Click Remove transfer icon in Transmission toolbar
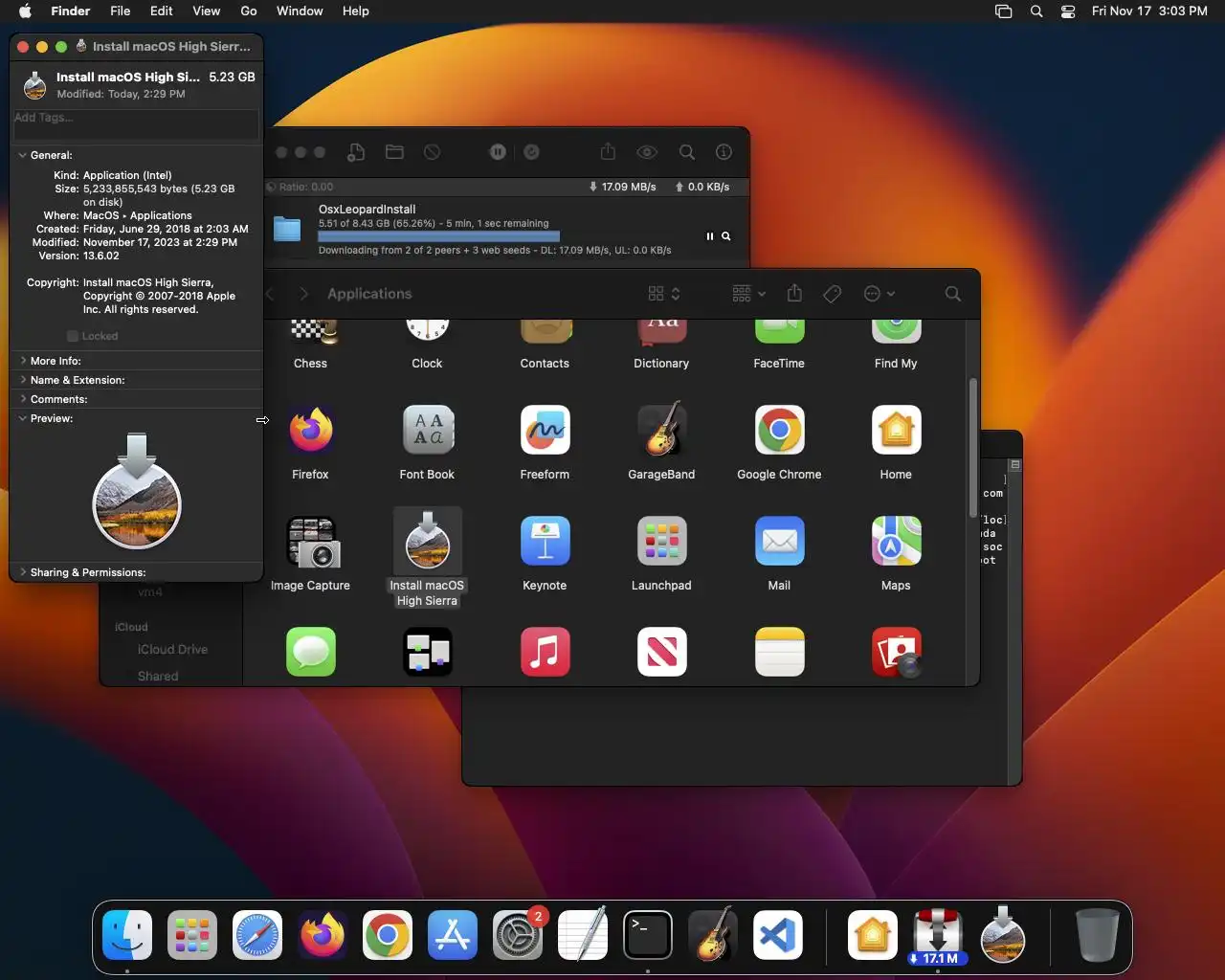This screenshot has width=1225, height=980. coord(433,152)
